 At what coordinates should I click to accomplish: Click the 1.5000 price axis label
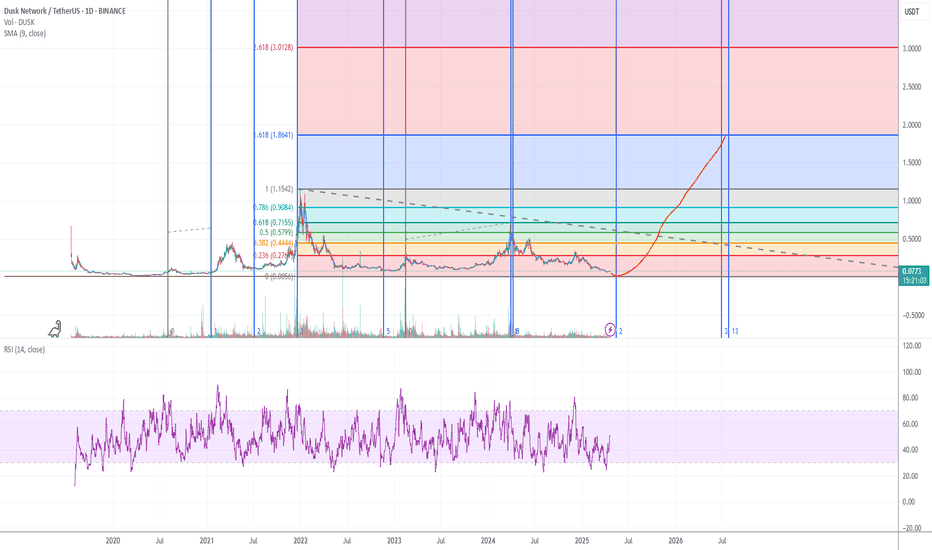(911, 163)
